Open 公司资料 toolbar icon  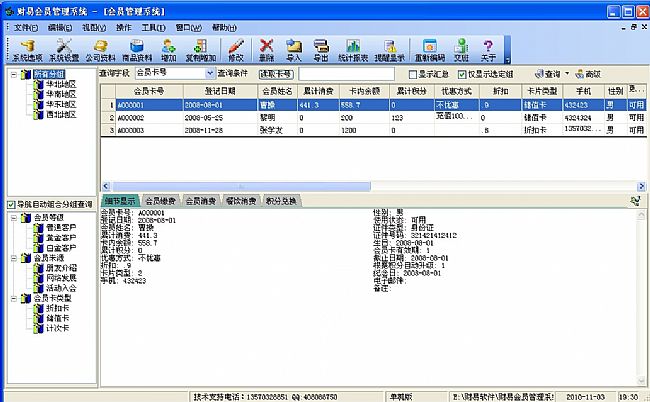point(100,51)
